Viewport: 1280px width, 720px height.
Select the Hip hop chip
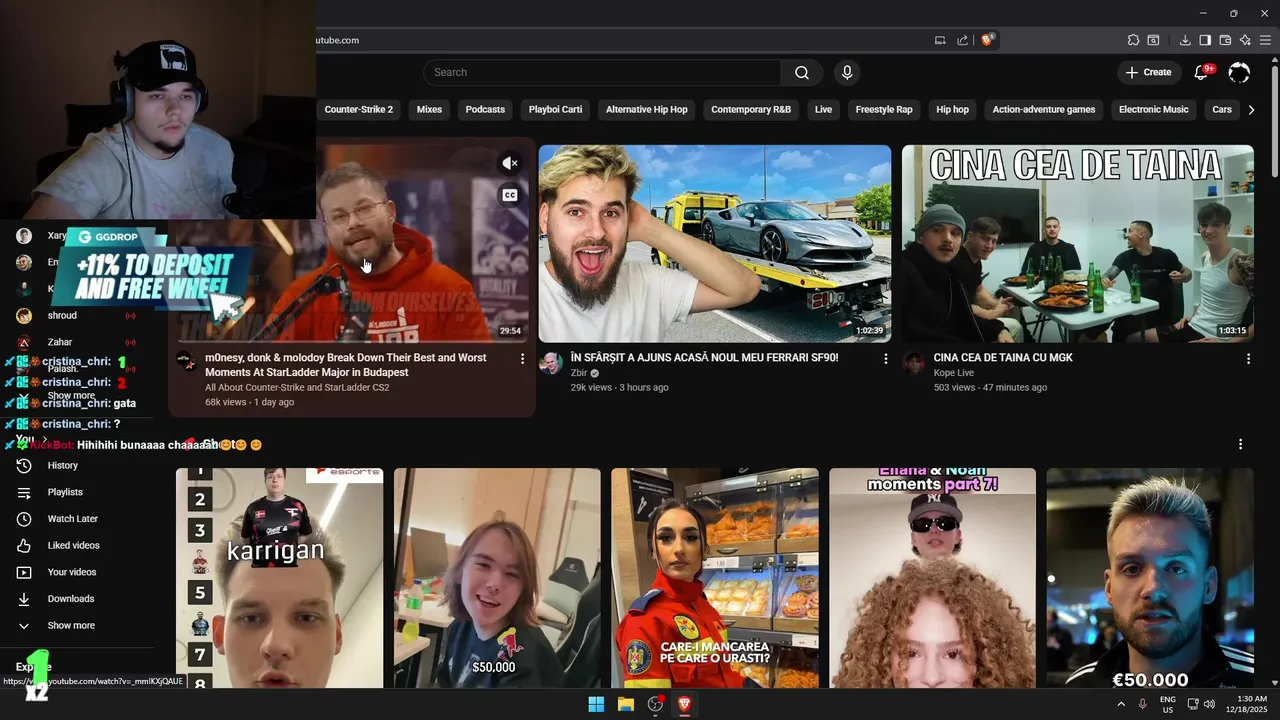(x=952, y=109)
